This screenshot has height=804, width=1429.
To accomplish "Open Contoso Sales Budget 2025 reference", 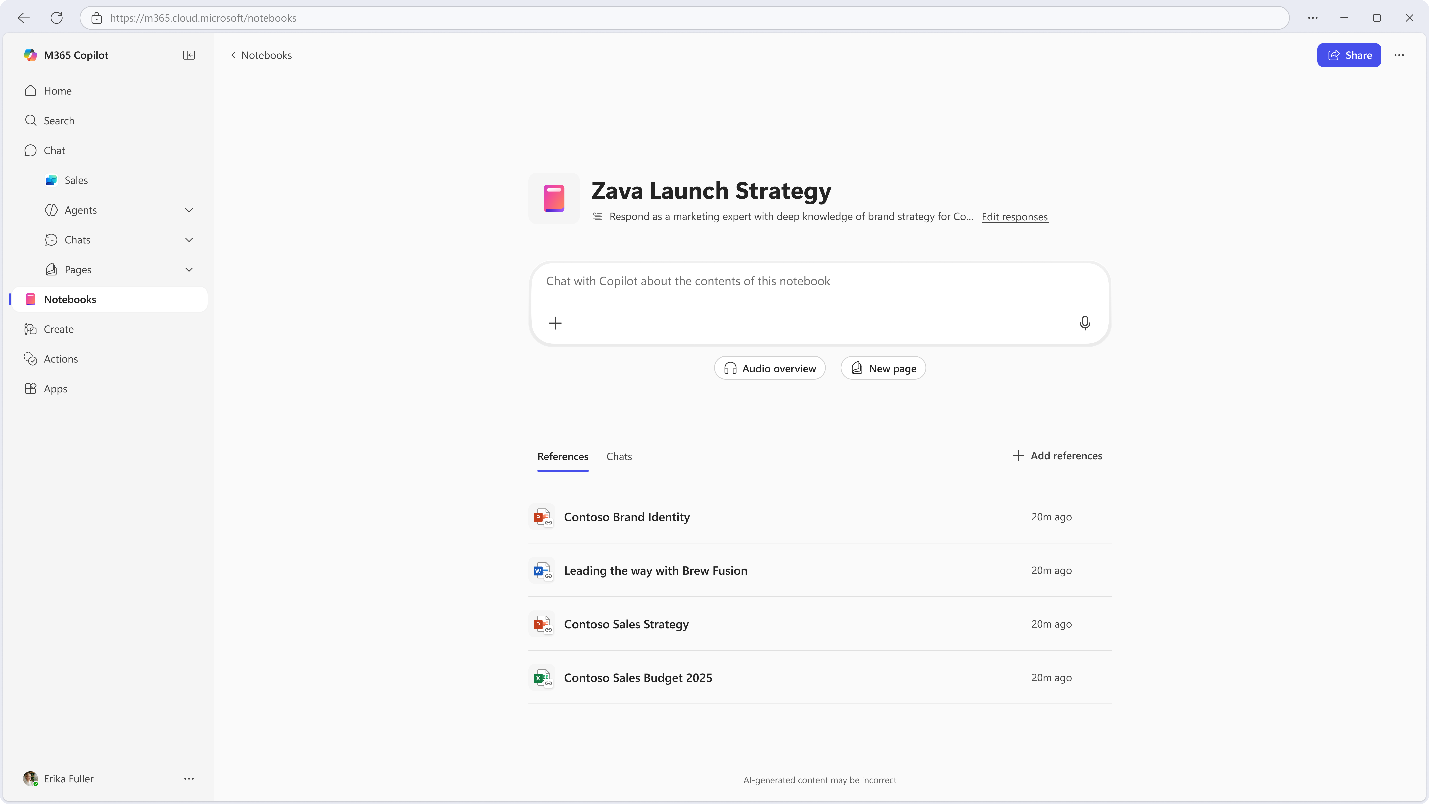I will coord(638,678).
